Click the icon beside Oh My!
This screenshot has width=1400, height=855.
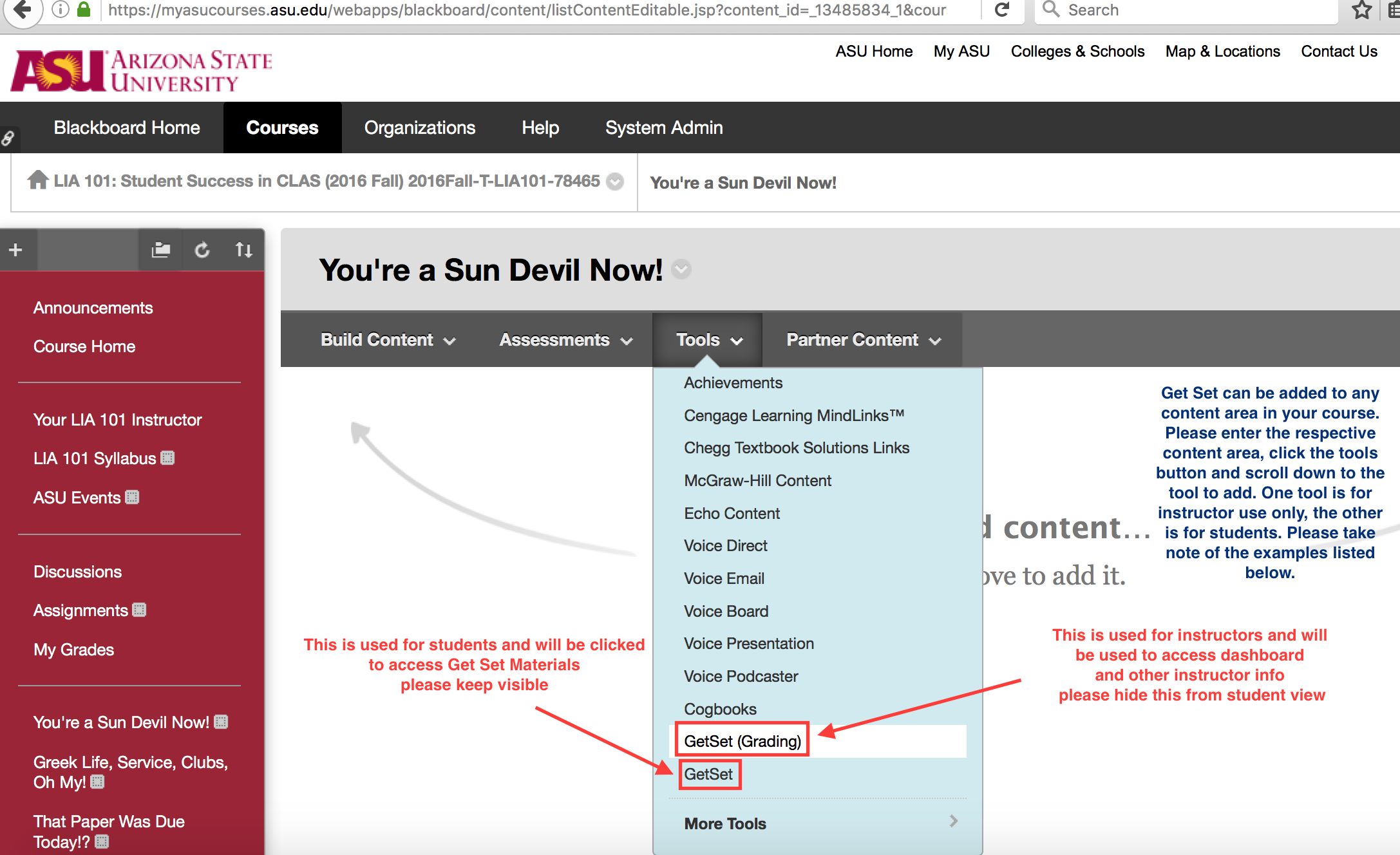pyautogui.click(x=97, y=782)
